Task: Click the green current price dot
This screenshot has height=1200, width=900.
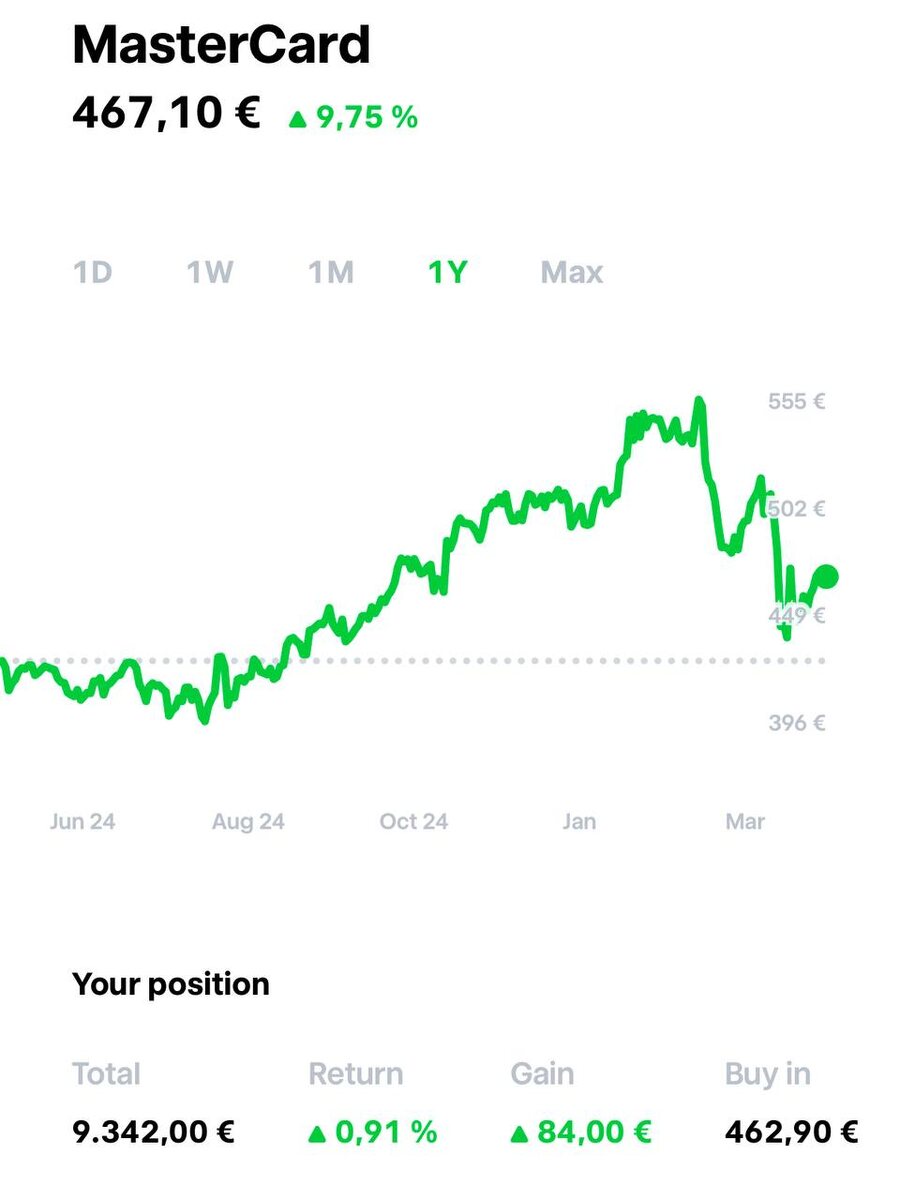Action: (x=827, y=576)
